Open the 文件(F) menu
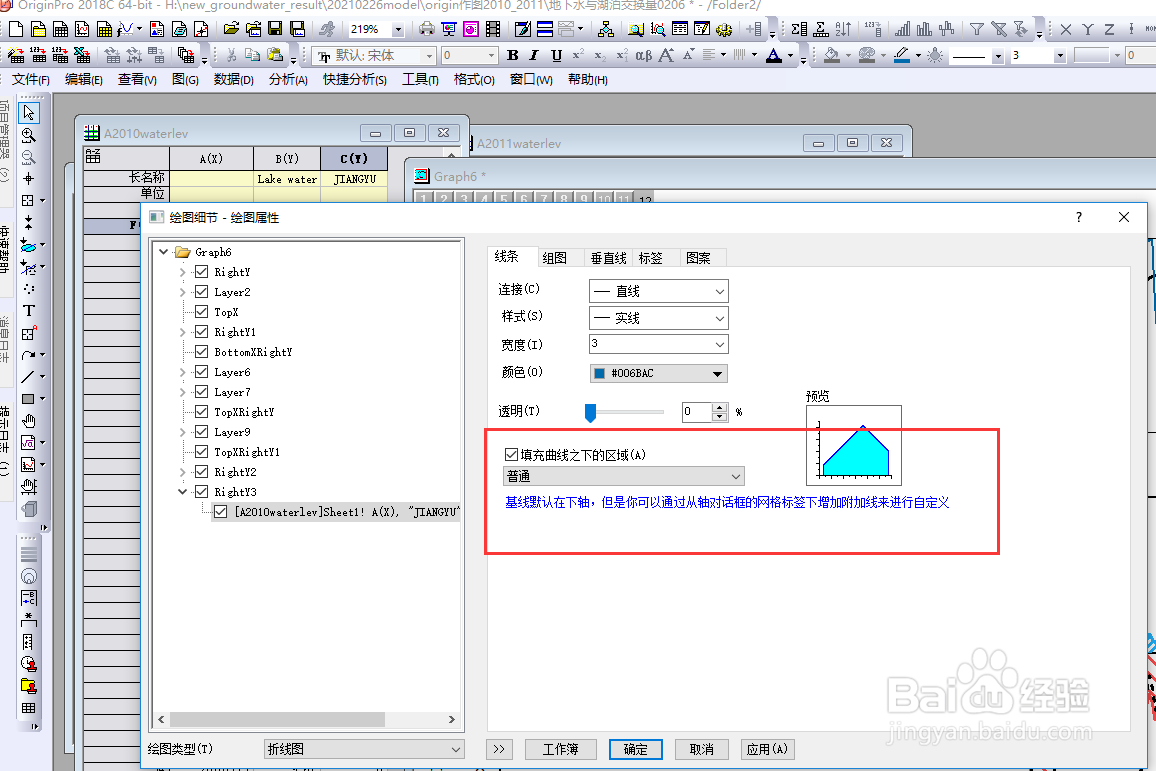1156x771 pixels. (30, 80)
